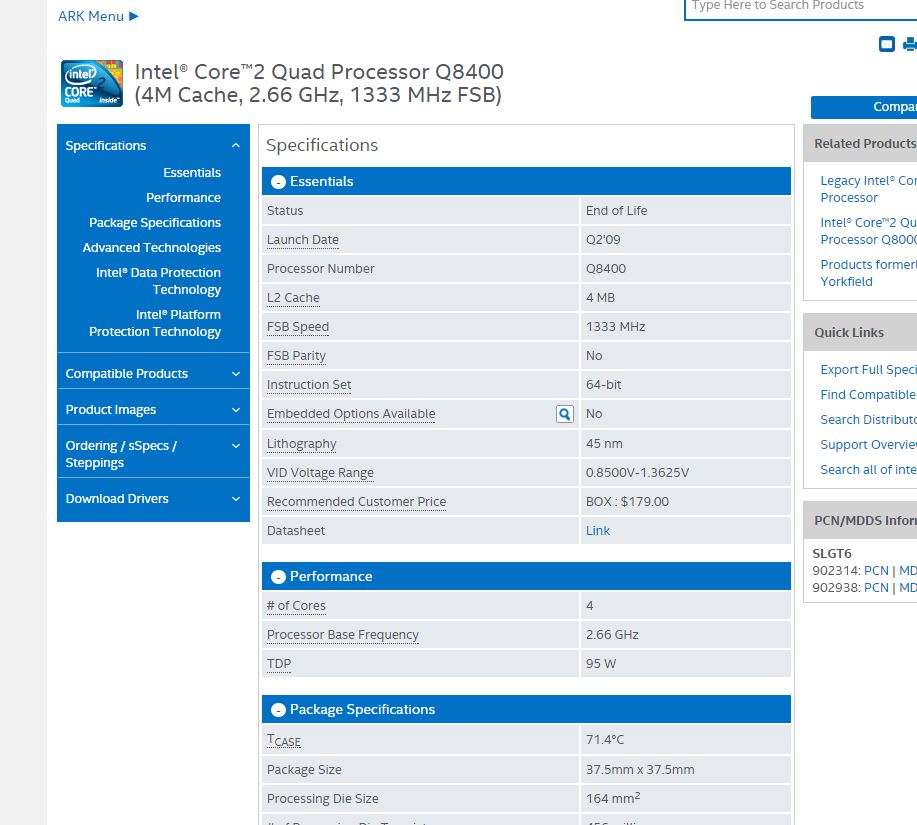Click the Intel Core 2 Quad logo badge
The width and height of the screenshot is (917, 825).
[x=92, y=83]
